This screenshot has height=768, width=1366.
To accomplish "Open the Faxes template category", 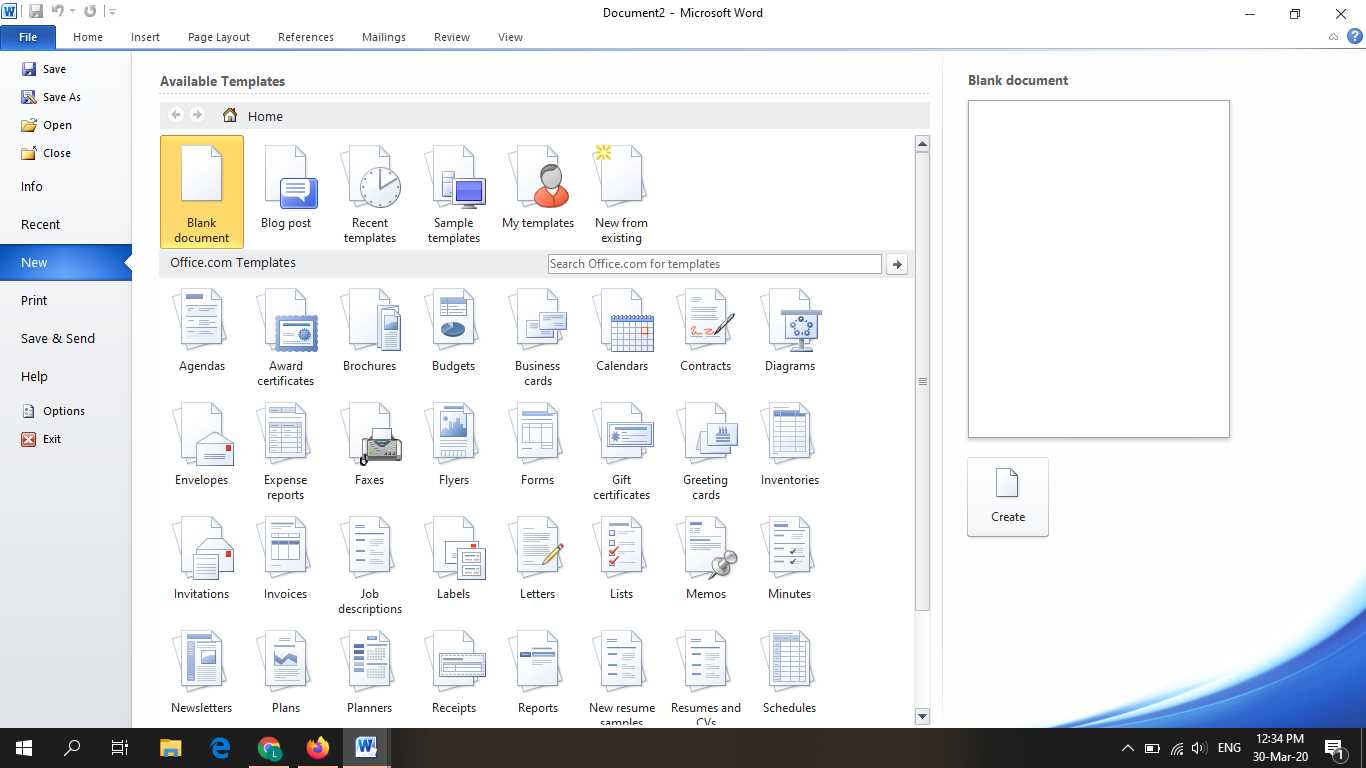I will click(370, 445).
